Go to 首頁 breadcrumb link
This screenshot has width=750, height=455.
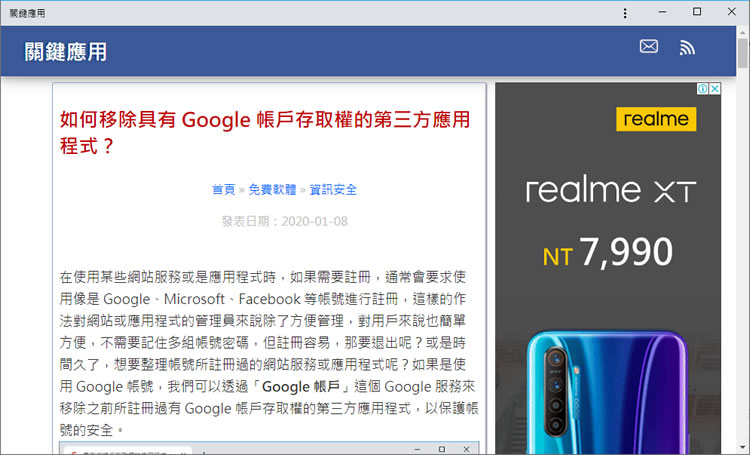[223, 189]
